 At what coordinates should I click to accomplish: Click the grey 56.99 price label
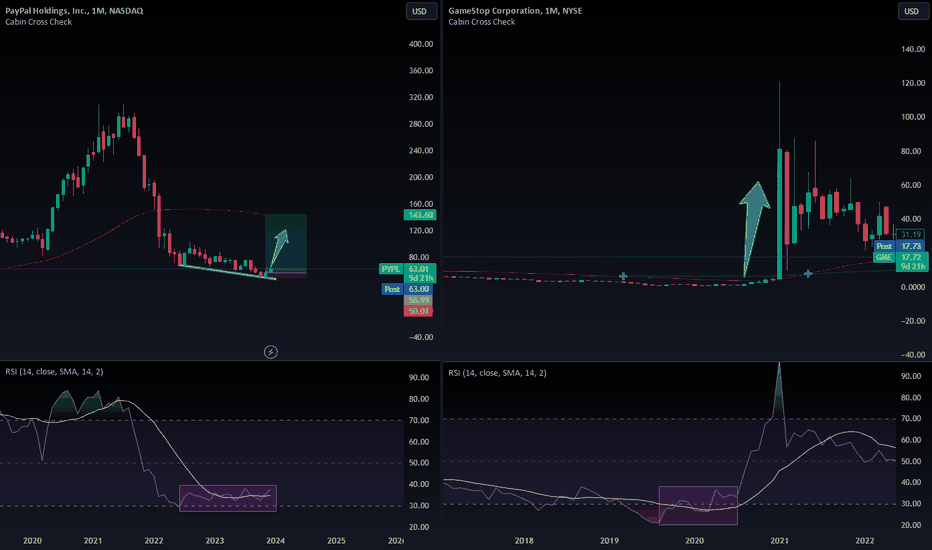[x=418, y=300]
